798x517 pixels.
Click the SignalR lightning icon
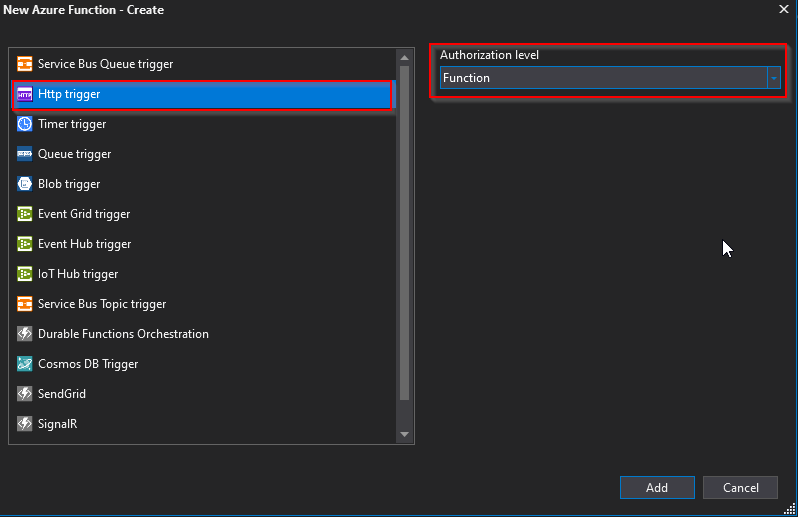[x=24, y=424]
